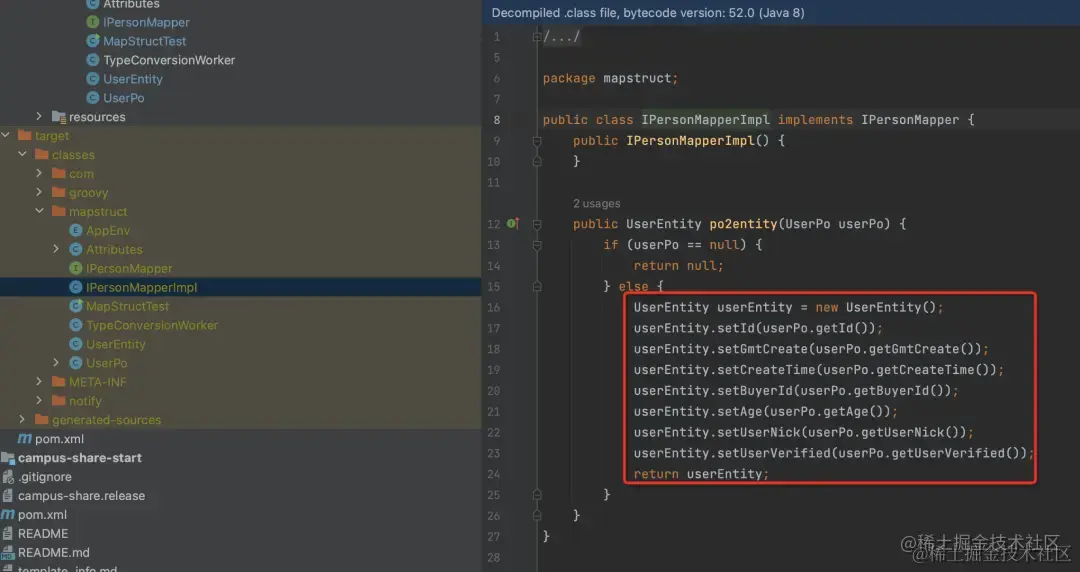This screenshot has height=572, width=1080.
Task: Expand the groovy folder node
Action: pyautogui.click(x=39, y=192)
